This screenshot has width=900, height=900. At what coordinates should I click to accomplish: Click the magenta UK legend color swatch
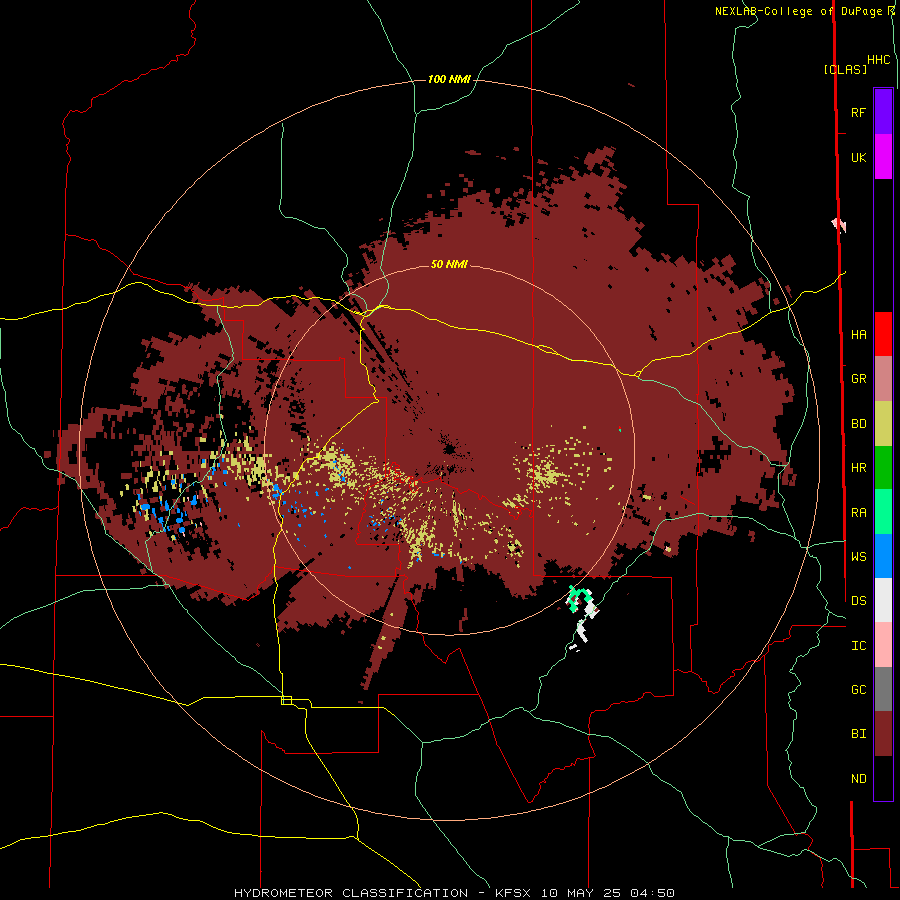tap(883, 157)
